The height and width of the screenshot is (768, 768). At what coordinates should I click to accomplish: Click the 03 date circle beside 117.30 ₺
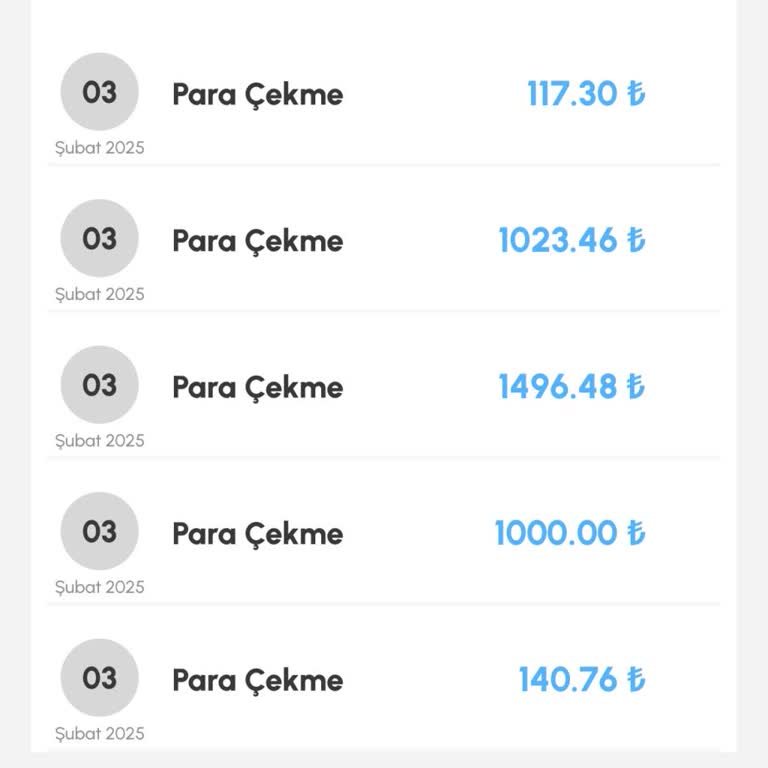[x=99, y=92]
